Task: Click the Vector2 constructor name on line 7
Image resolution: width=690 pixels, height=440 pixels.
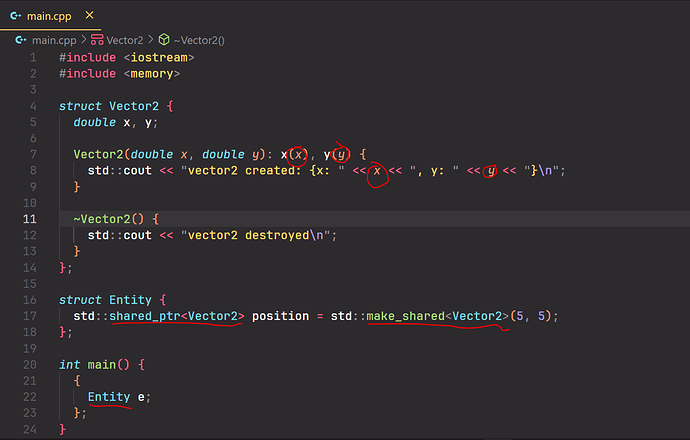Action: point(98,154)
